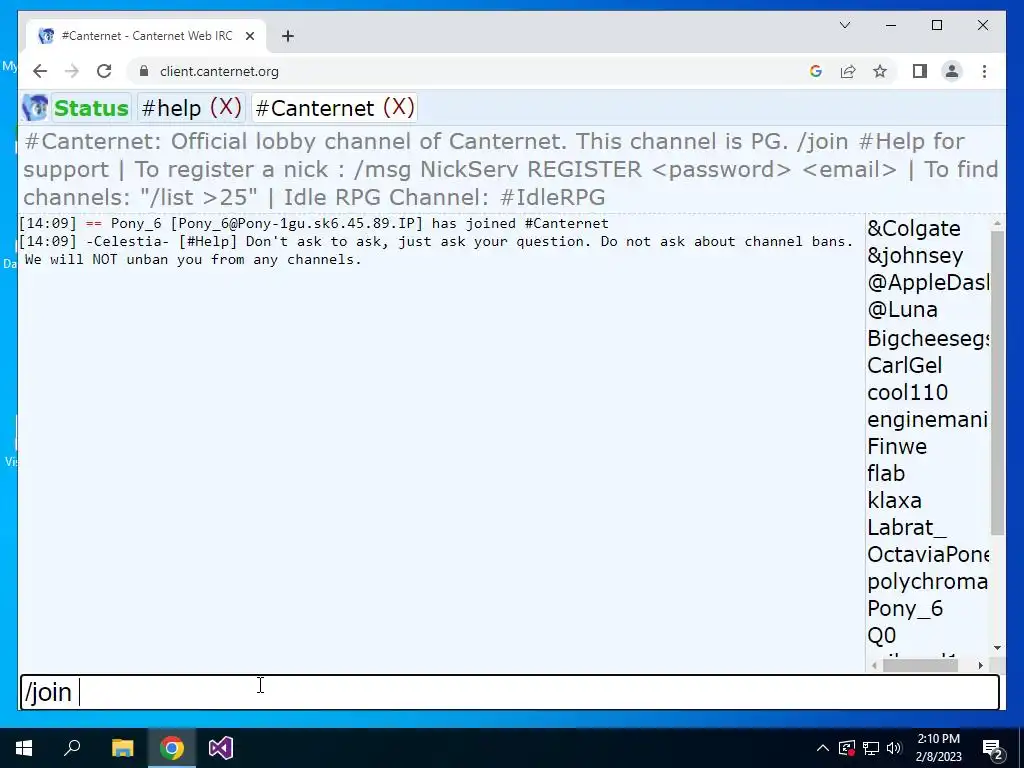Open network status tray icon
Image resolution: width=1024 pixels, height=768 pixels.
click(871, 748)
